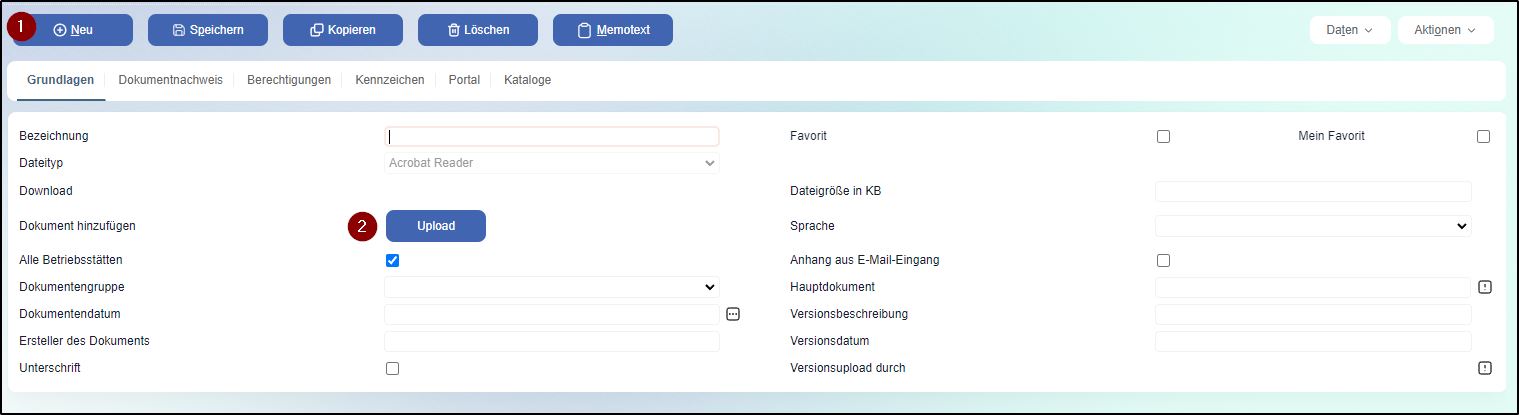This screenshot has height=415, width=1519.
Task: Toggle the Anhang aus E-Mail-Eingang checkbox
Action: (1163, 261)
